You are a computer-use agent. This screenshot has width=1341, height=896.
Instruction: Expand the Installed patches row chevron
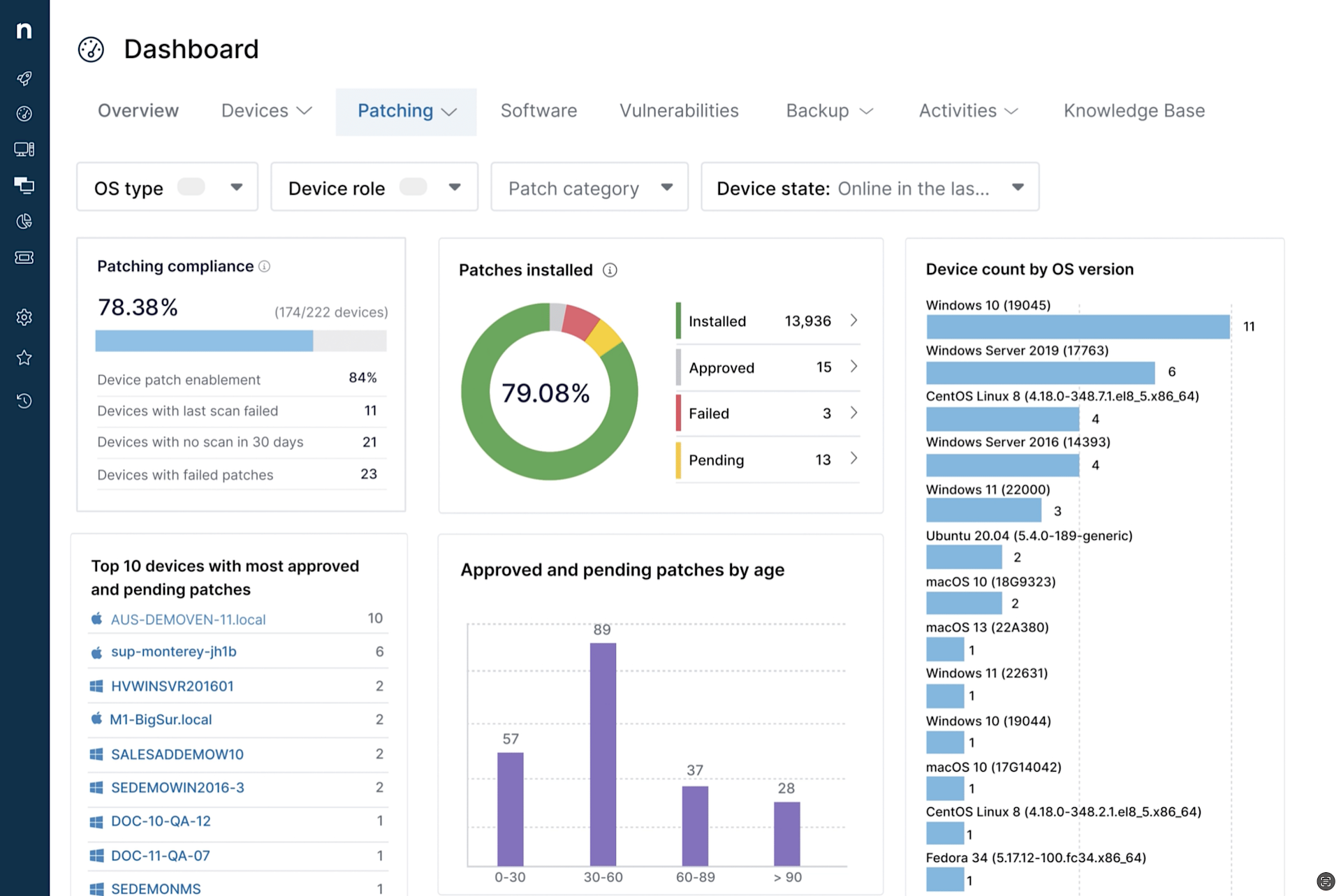[x=853, y=321]
